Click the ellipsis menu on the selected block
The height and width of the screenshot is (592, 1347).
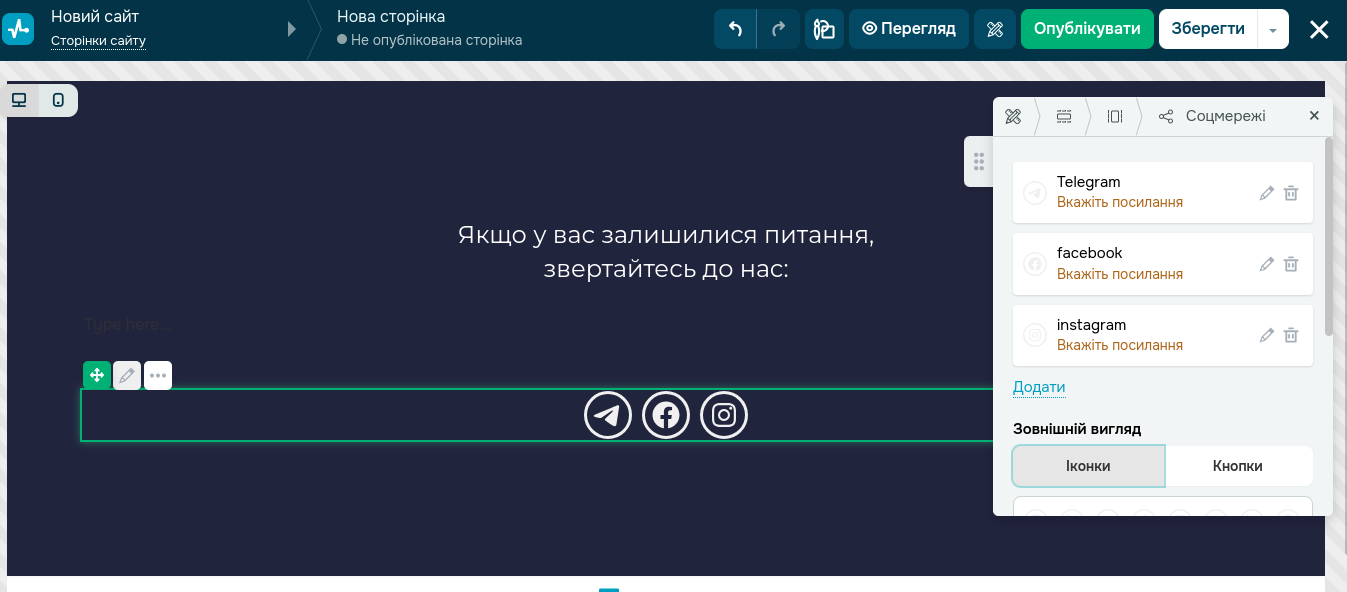[157, 375]
